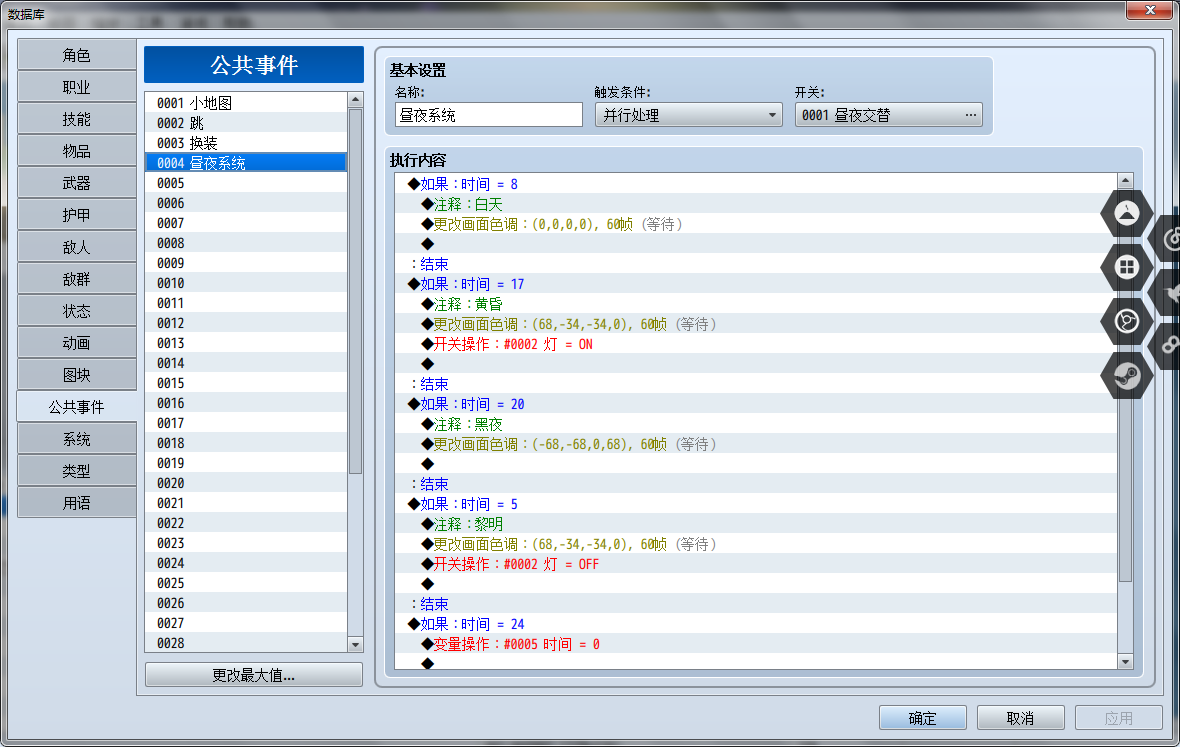Select 开关操作:#0002 灯 = OFF line
The image size is (1180, 747).
(756, 564)
